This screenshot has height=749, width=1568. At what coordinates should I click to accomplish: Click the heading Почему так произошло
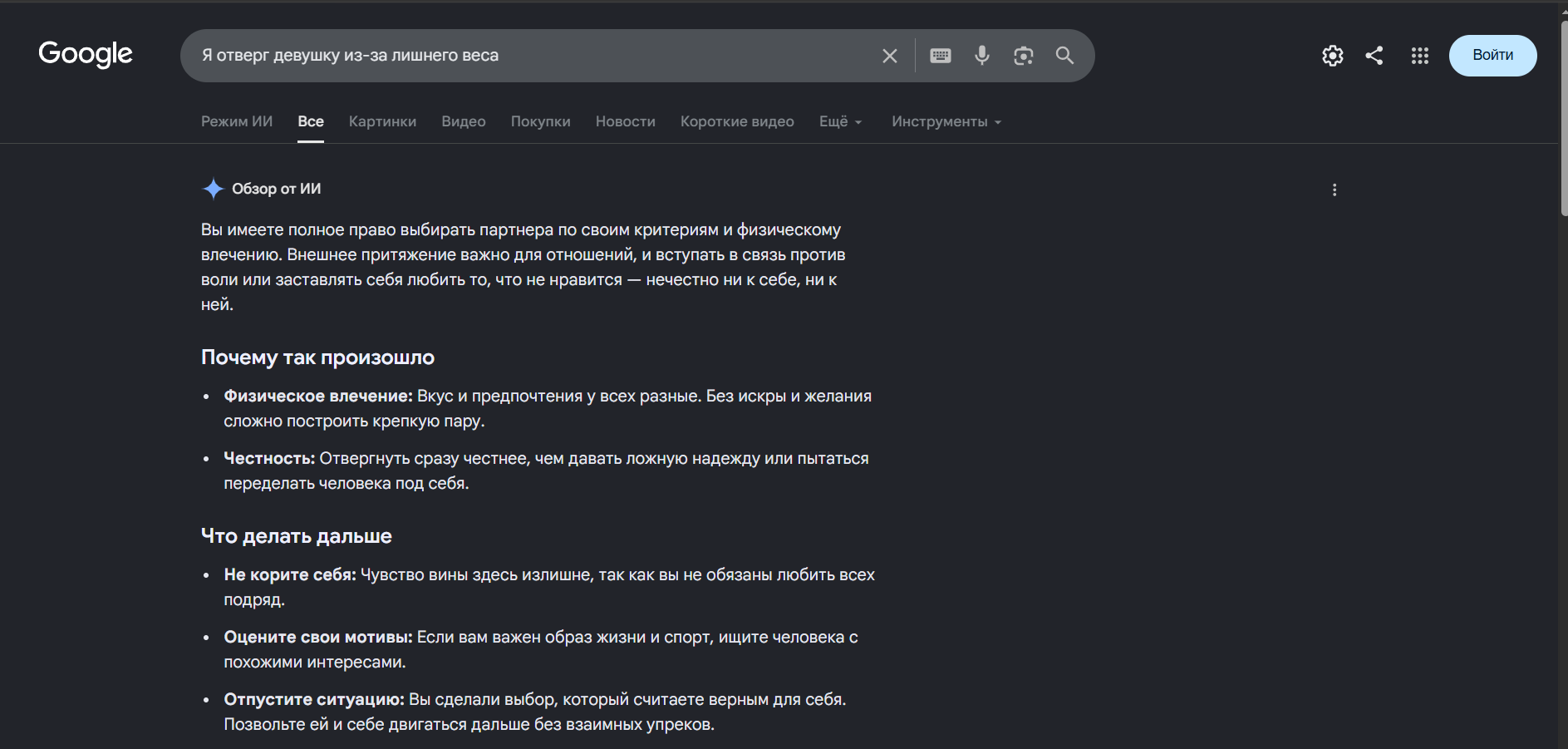(x=317, y=357)
